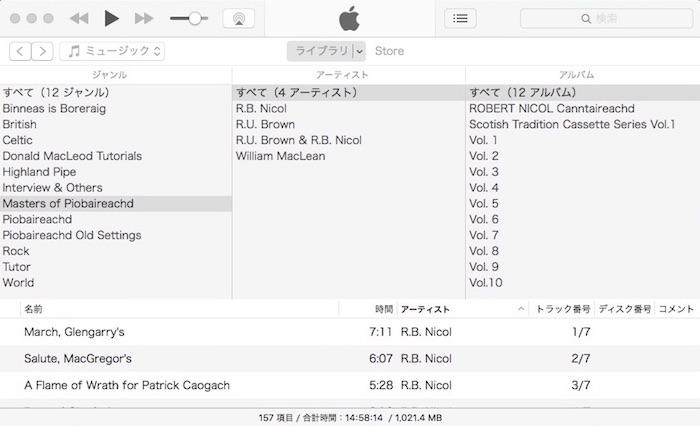Adjust the volume slider knob

[x=192, y=18]
